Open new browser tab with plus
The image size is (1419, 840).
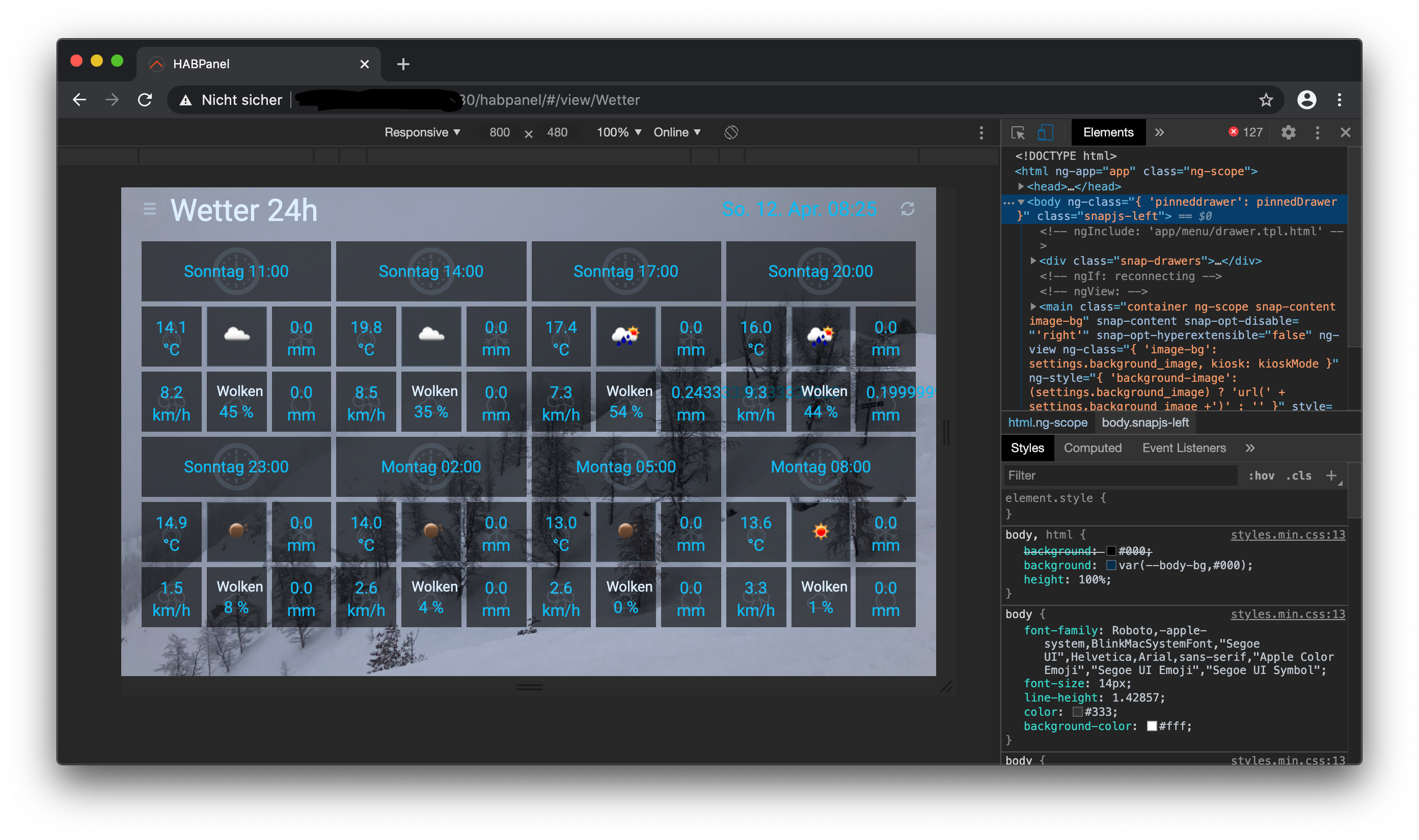pyautogui.click(x=403, y=64)
